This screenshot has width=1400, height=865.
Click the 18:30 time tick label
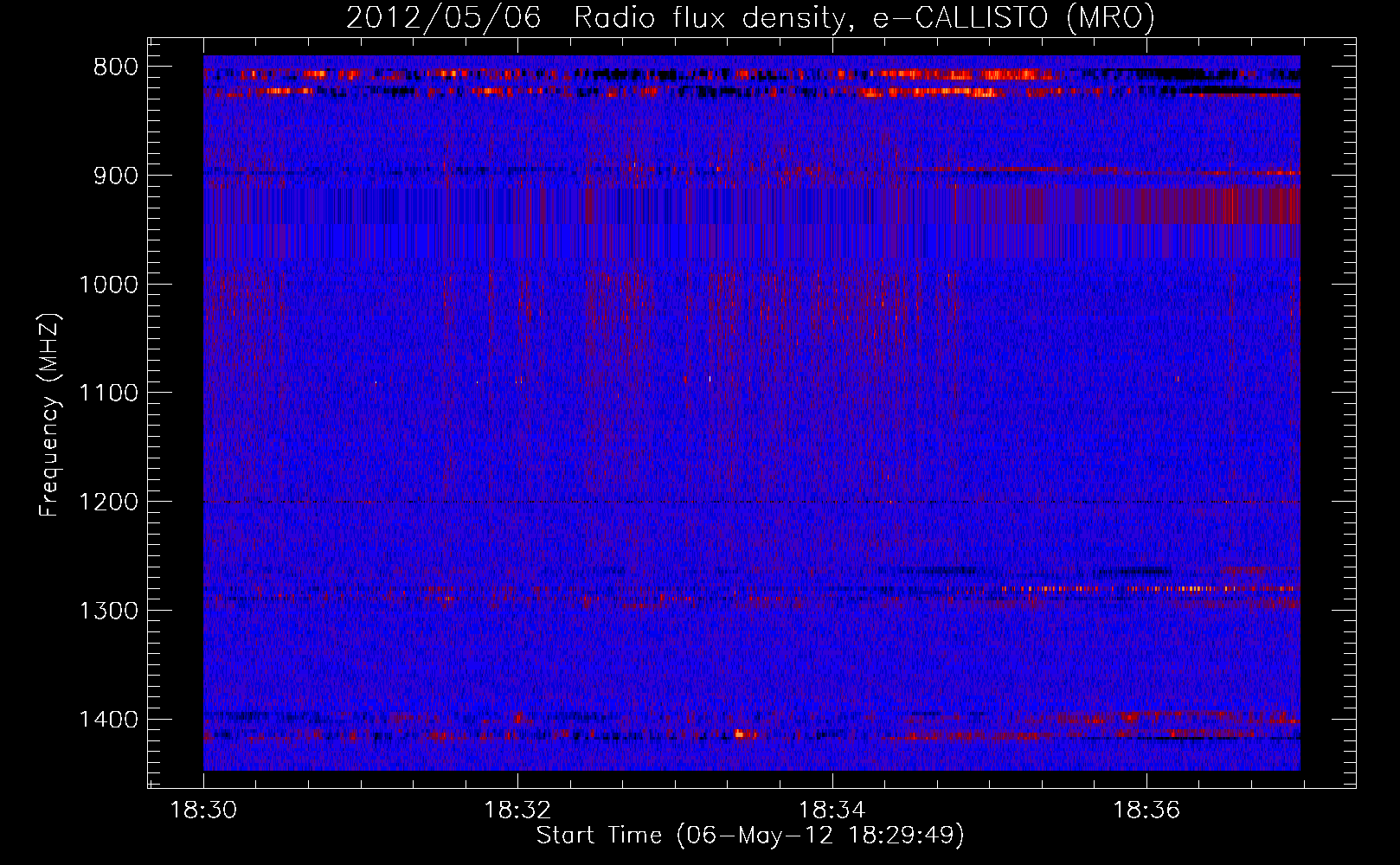(x=203, y=811)
